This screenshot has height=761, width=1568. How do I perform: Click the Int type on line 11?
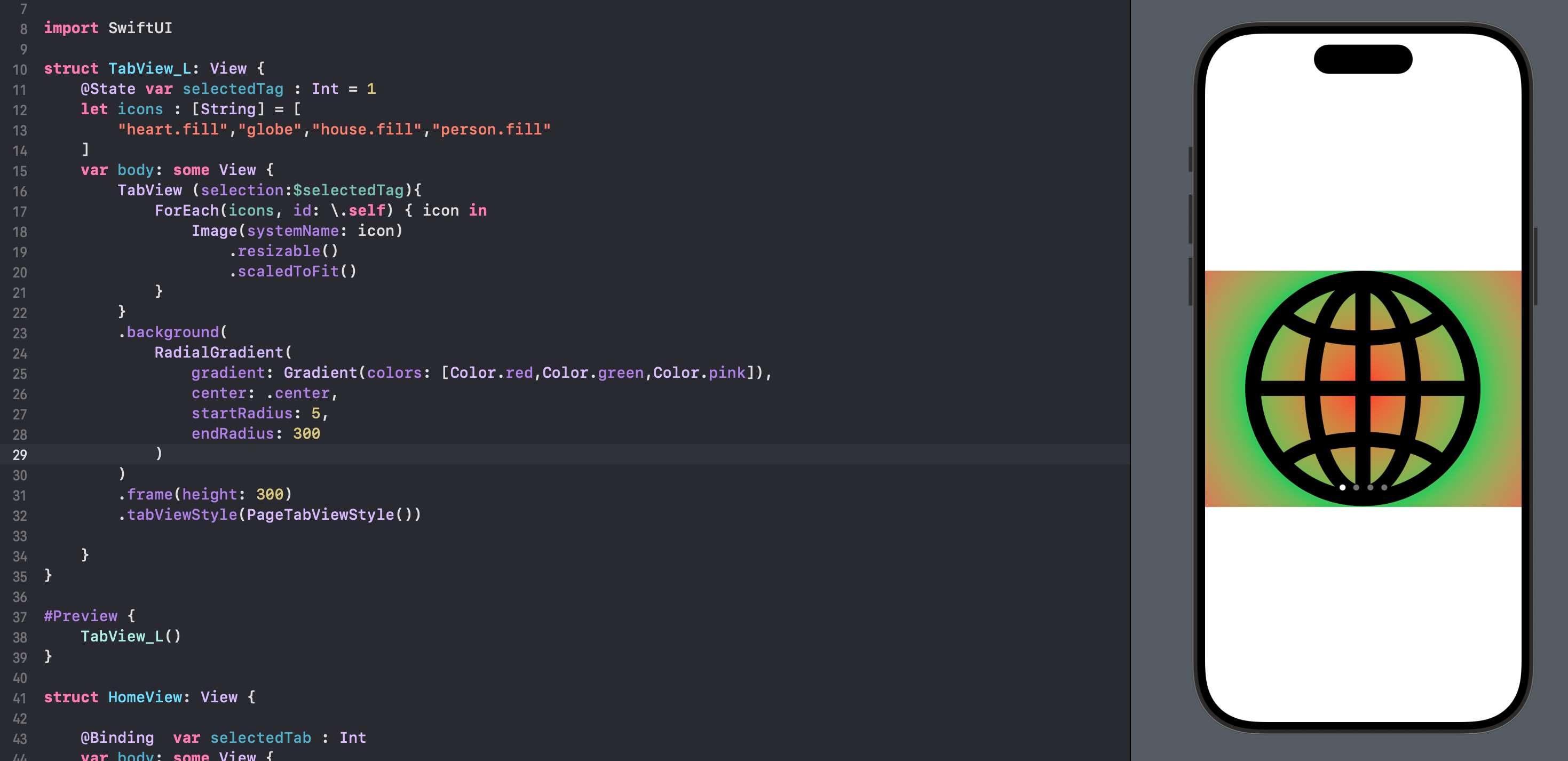point(325,89)
